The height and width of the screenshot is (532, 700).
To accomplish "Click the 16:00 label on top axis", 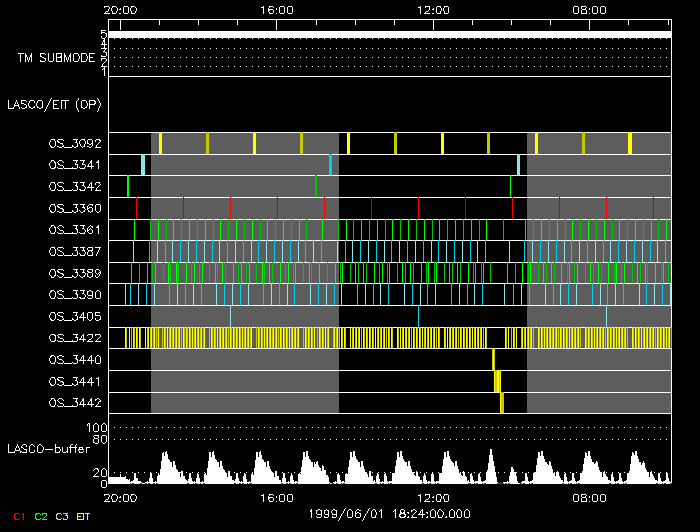I will (276, 10).
